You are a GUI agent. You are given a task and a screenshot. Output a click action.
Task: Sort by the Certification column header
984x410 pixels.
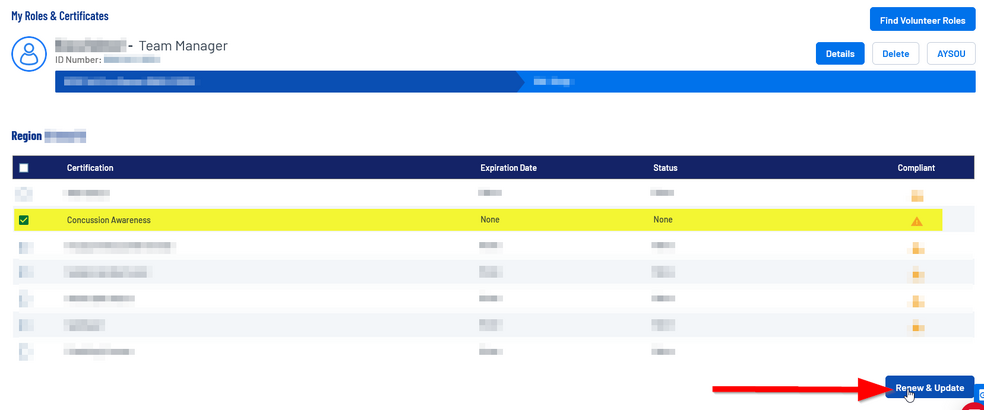click(90, 168)
